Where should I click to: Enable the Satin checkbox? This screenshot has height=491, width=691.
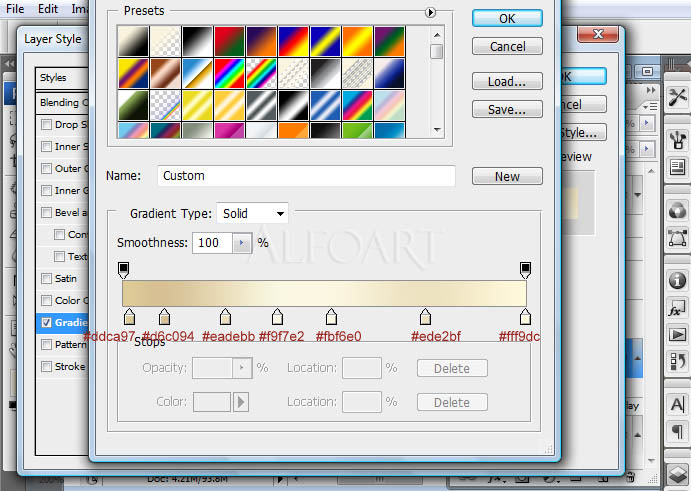pyautogui.click(x=46, y=279)
